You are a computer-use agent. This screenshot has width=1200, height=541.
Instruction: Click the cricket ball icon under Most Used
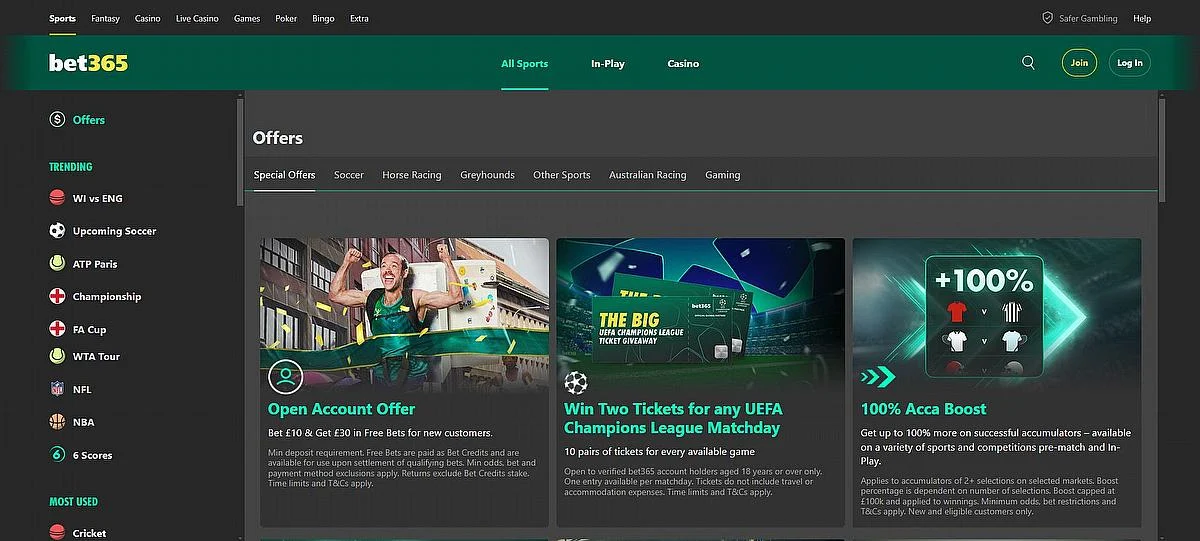[x=57, y=533]
